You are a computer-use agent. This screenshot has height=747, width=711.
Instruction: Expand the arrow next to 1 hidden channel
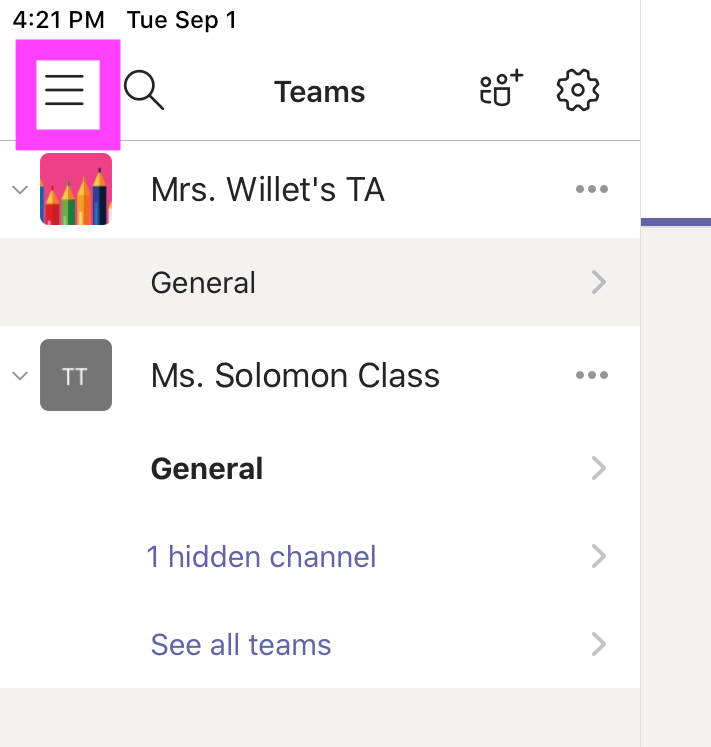pos(599,556)
